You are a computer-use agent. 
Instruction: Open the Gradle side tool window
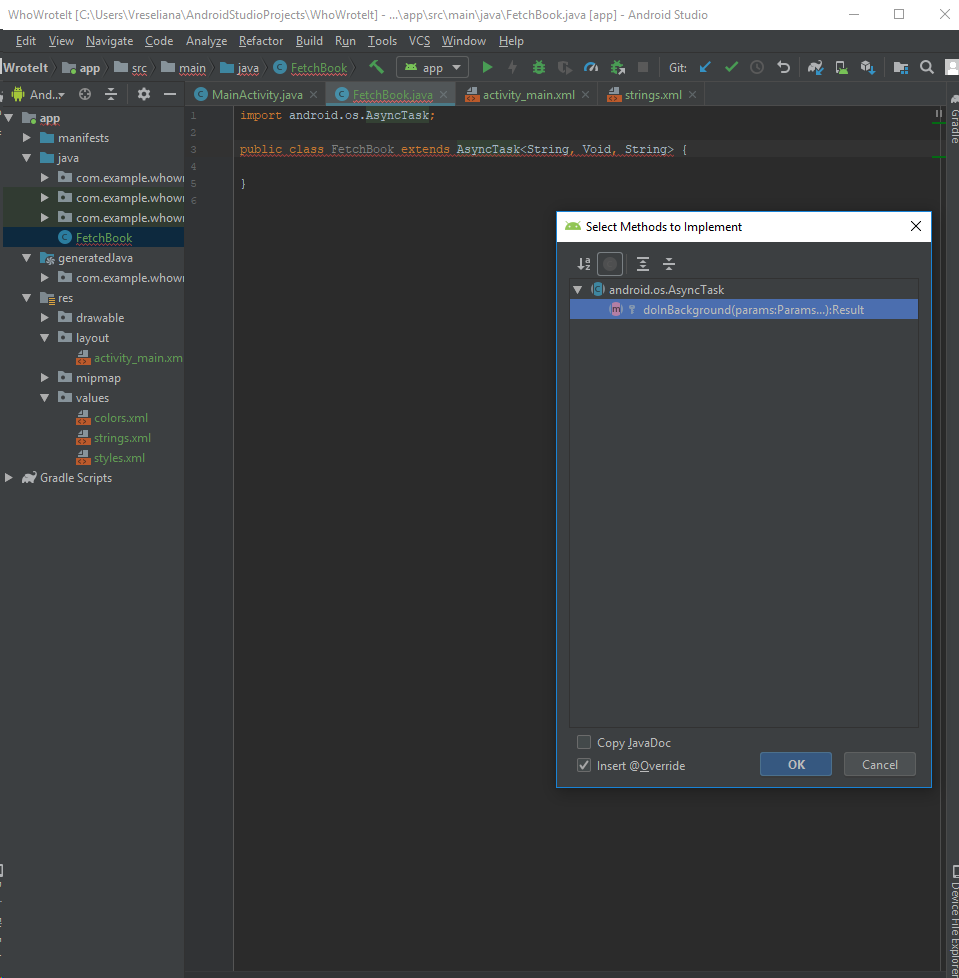(953, 120)
